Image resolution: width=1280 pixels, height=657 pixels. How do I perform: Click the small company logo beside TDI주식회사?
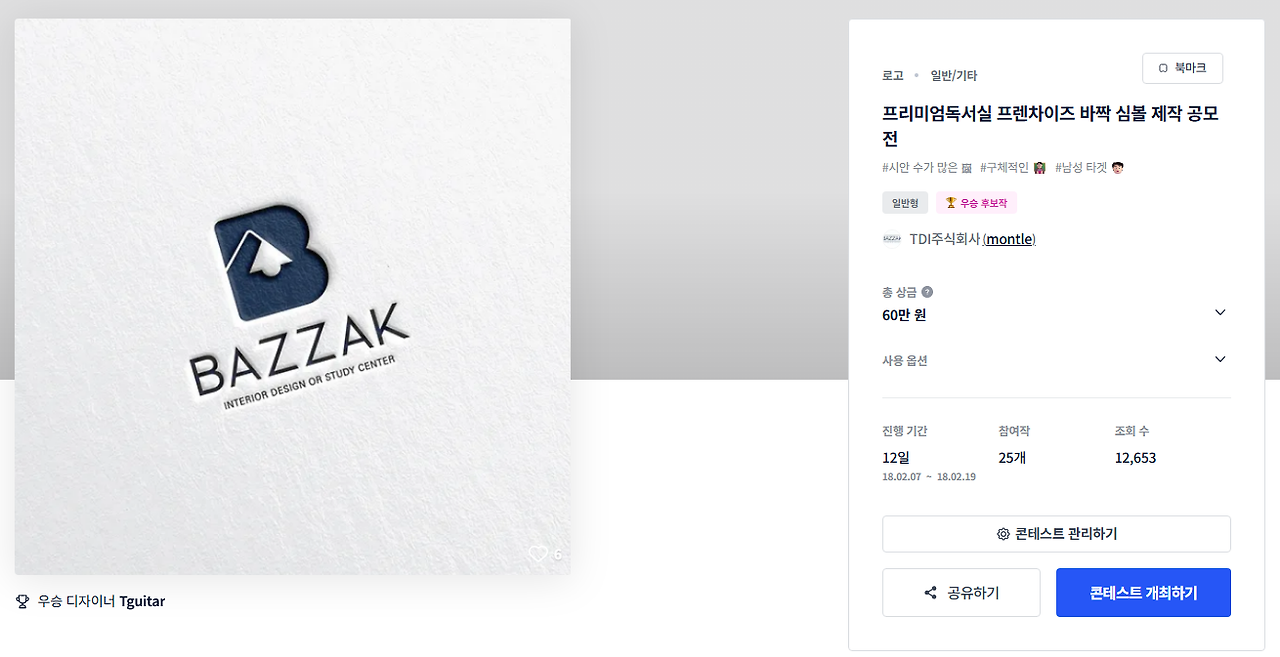tap(892, 239)
